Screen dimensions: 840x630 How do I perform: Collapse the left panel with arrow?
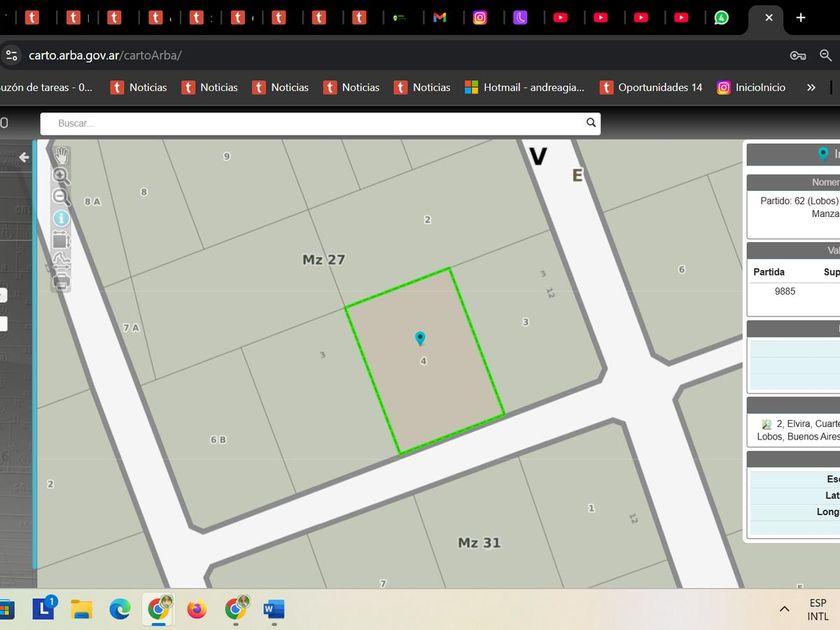tap(24, 157)
